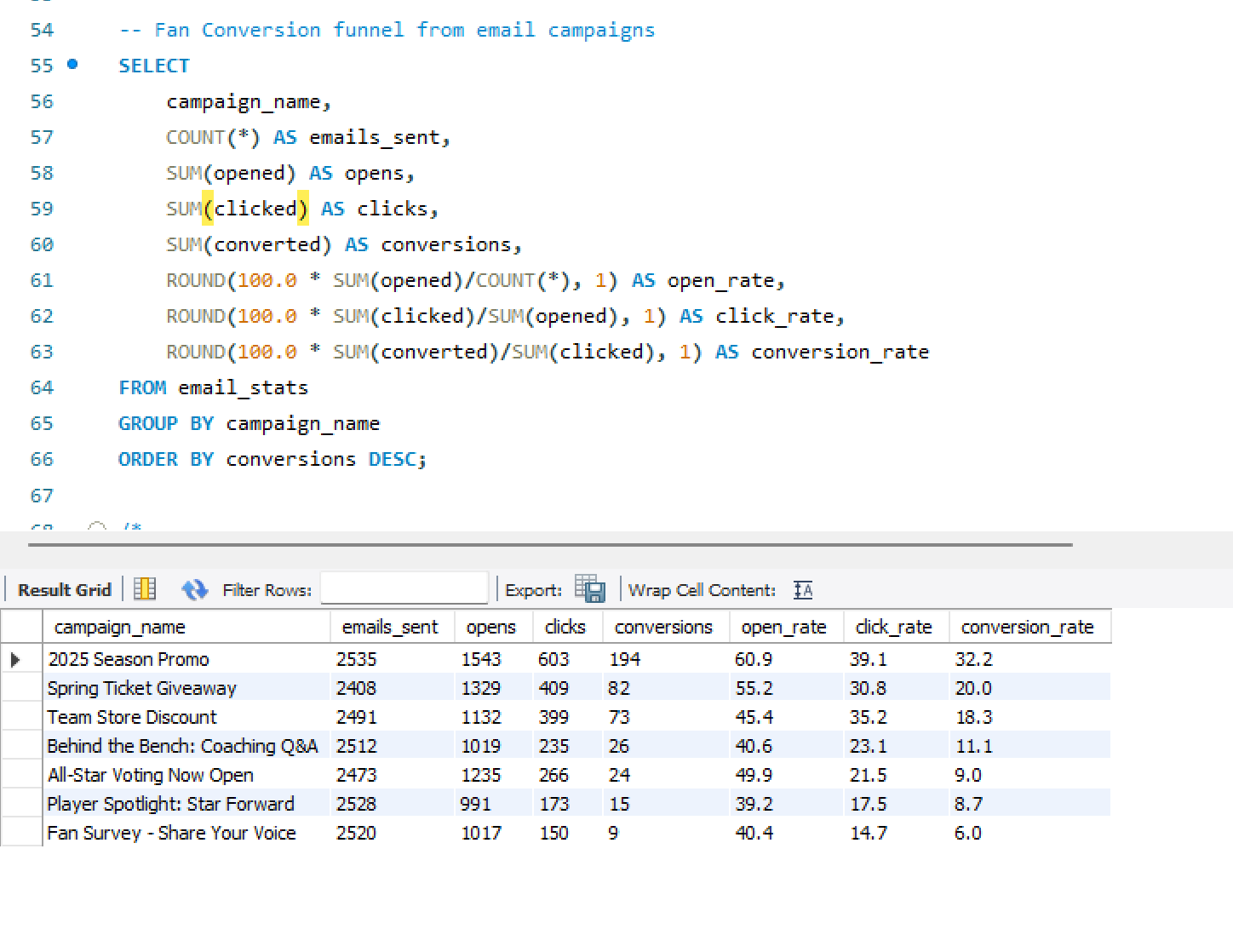Image resolution: width=1233 pixels, height=952 pixels.
Task: Click the conversion_rate column header
Action: pyautogui.click(x=1027, y=628)
